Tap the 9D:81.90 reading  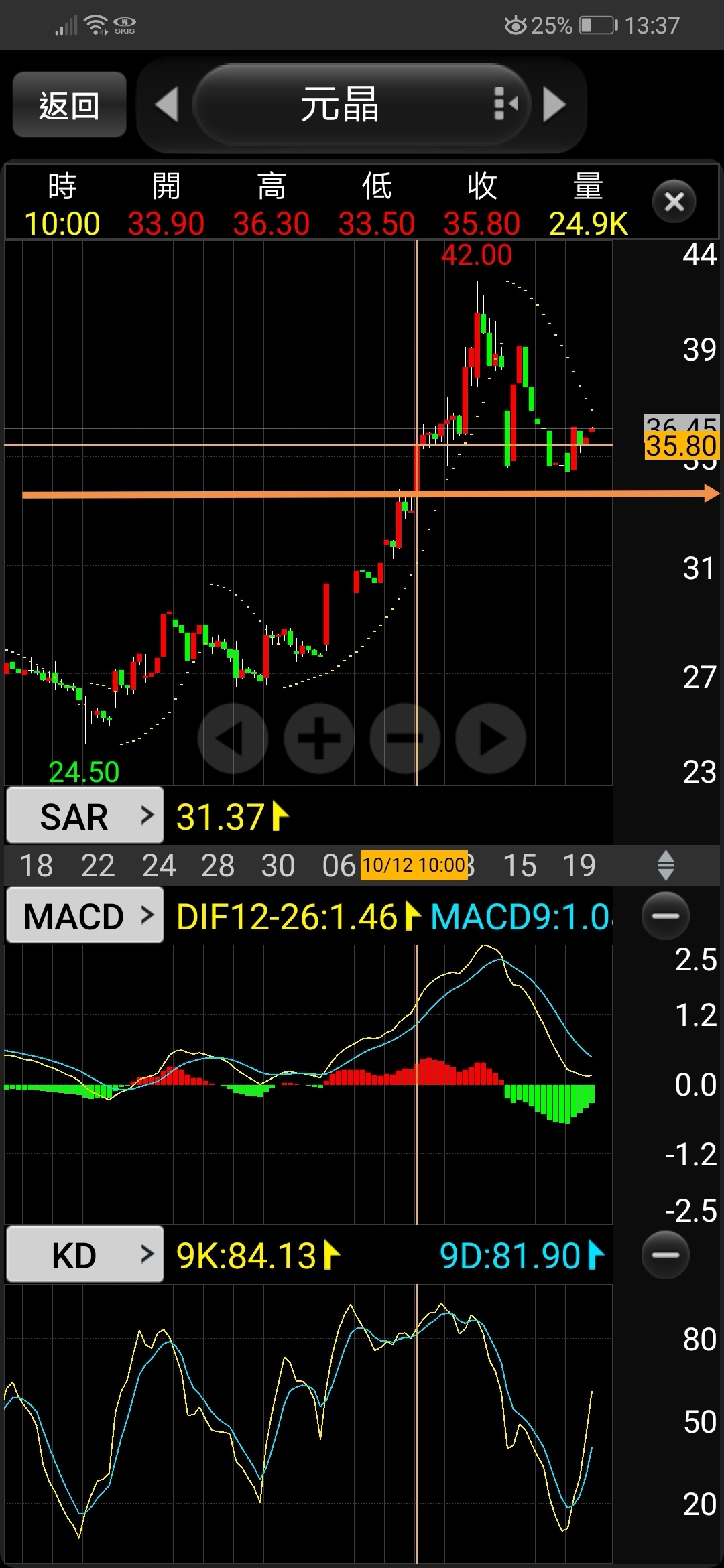click(x=510, y=1256)
